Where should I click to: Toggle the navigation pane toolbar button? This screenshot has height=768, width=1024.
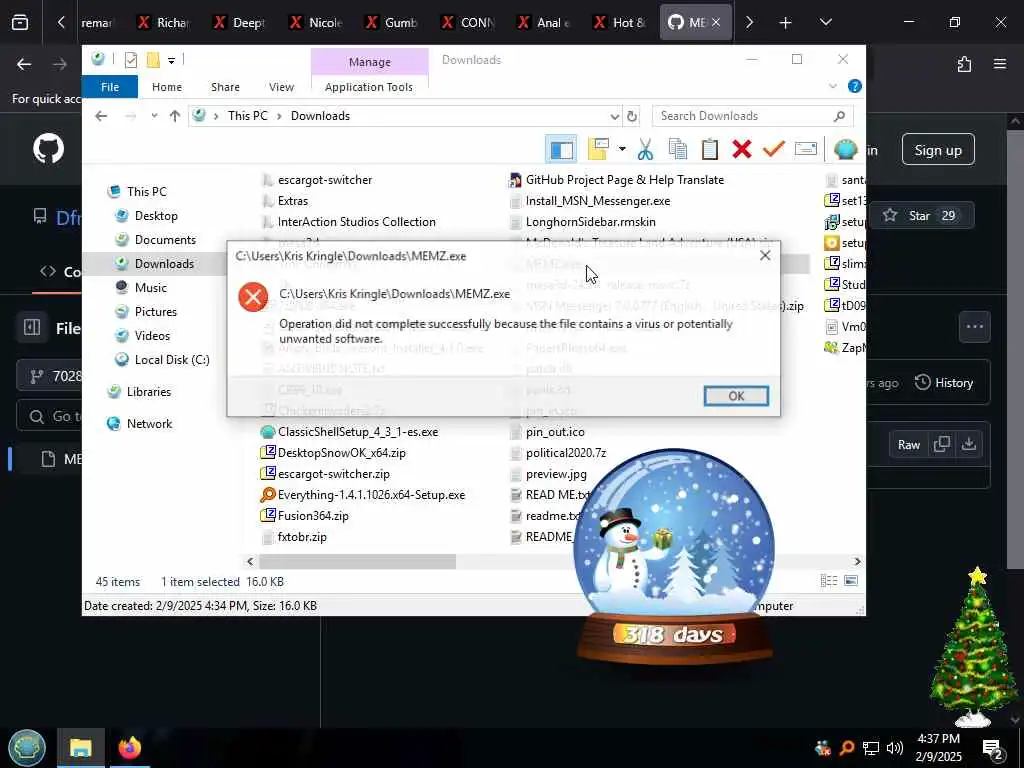click(x=561, y=150)
